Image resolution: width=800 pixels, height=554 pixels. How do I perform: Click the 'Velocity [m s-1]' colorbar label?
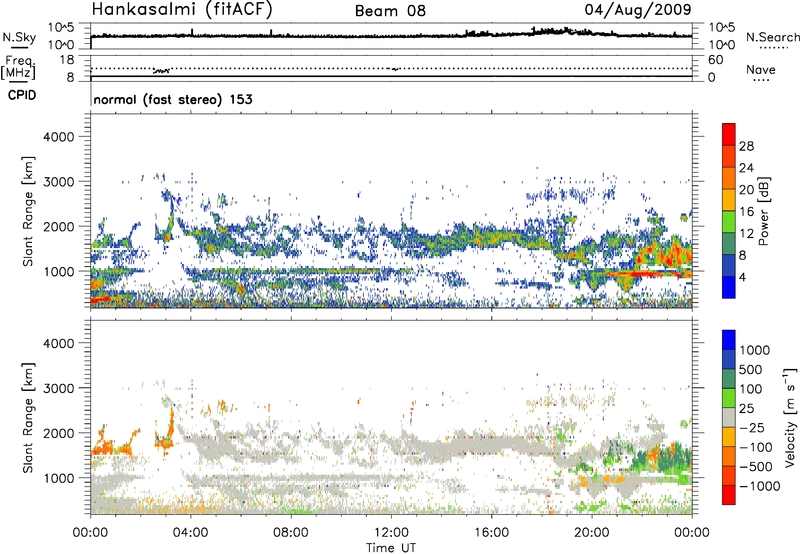point(790,417)
